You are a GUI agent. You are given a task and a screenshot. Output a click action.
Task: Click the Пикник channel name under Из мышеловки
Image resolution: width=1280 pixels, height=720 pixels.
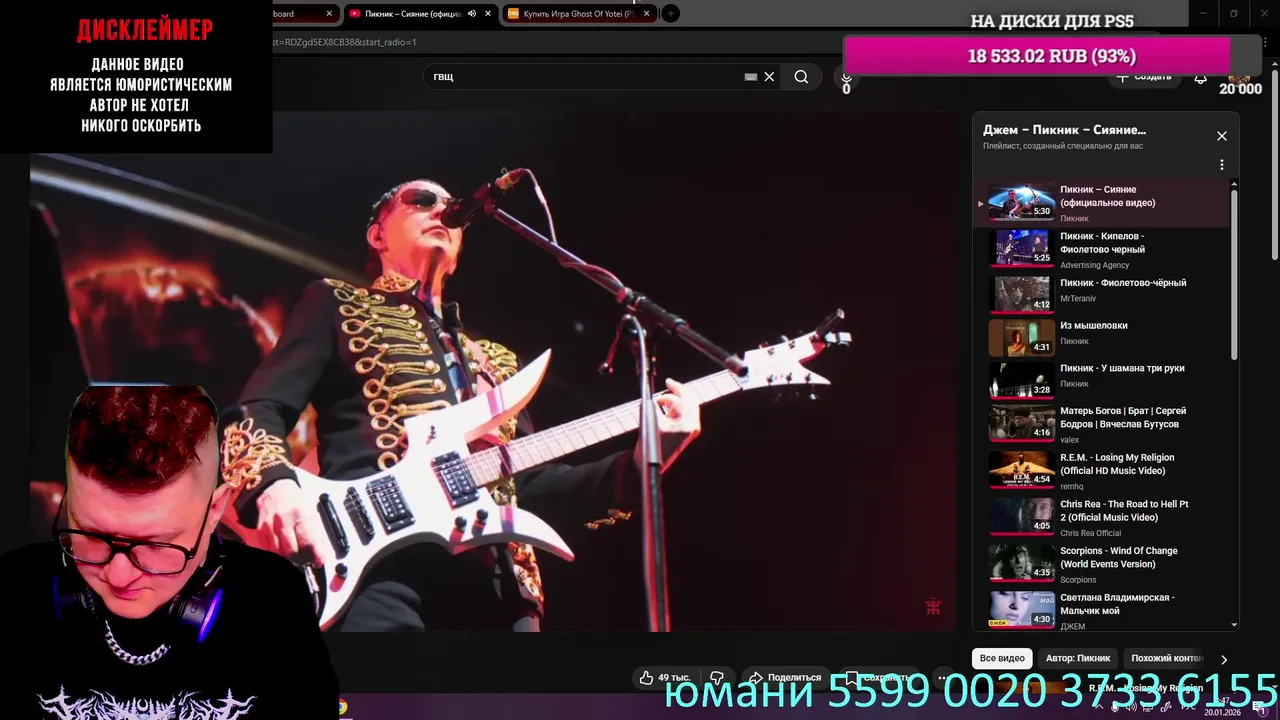click(1074, 341)
